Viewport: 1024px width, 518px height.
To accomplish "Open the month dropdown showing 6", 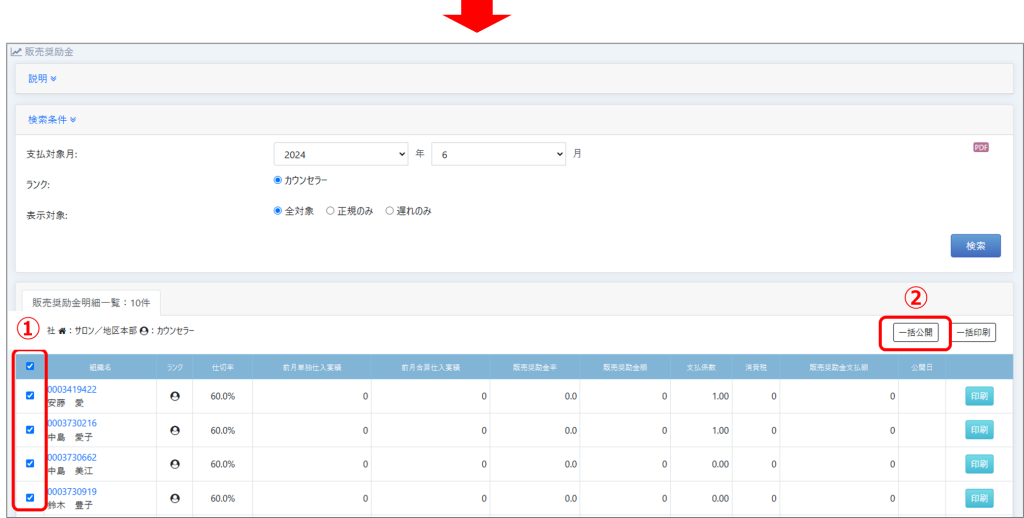I will 498,155.
